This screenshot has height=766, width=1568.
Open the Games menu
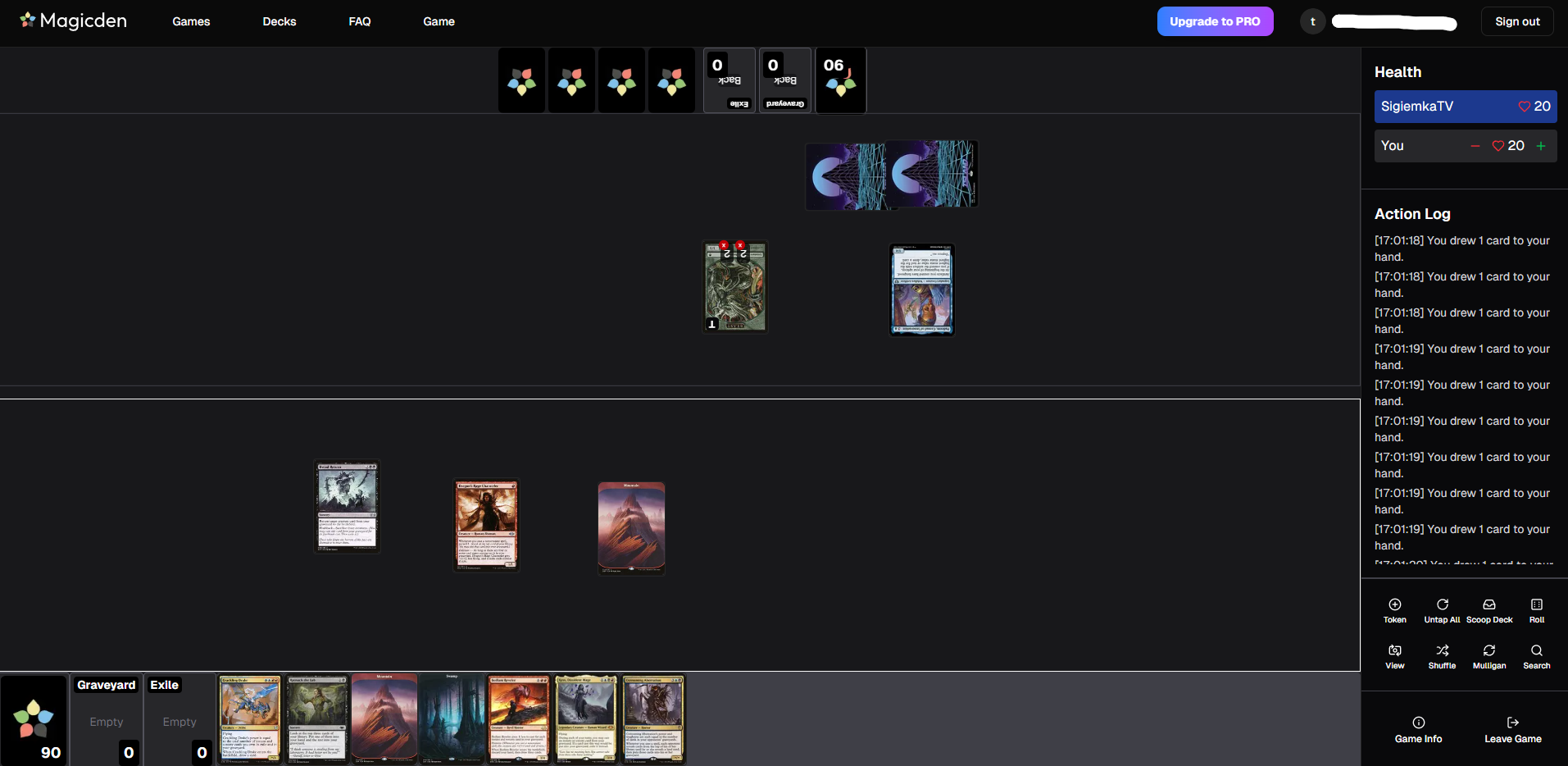tap(191, 21)
